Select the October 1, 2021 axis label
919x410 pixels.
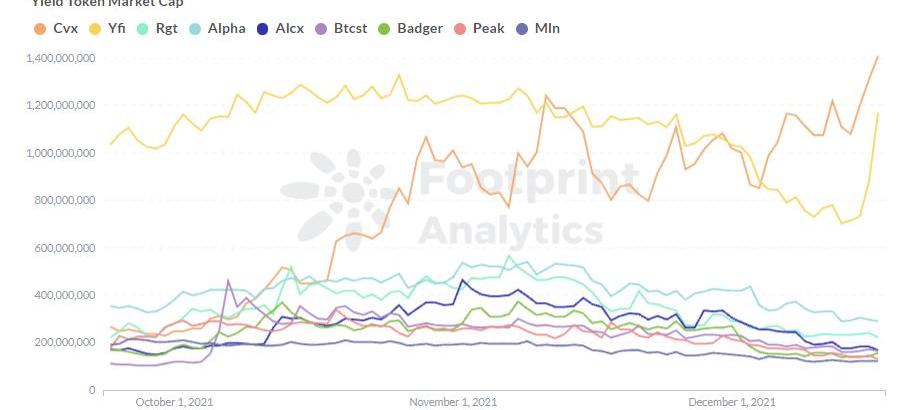(x=173, y=401)
